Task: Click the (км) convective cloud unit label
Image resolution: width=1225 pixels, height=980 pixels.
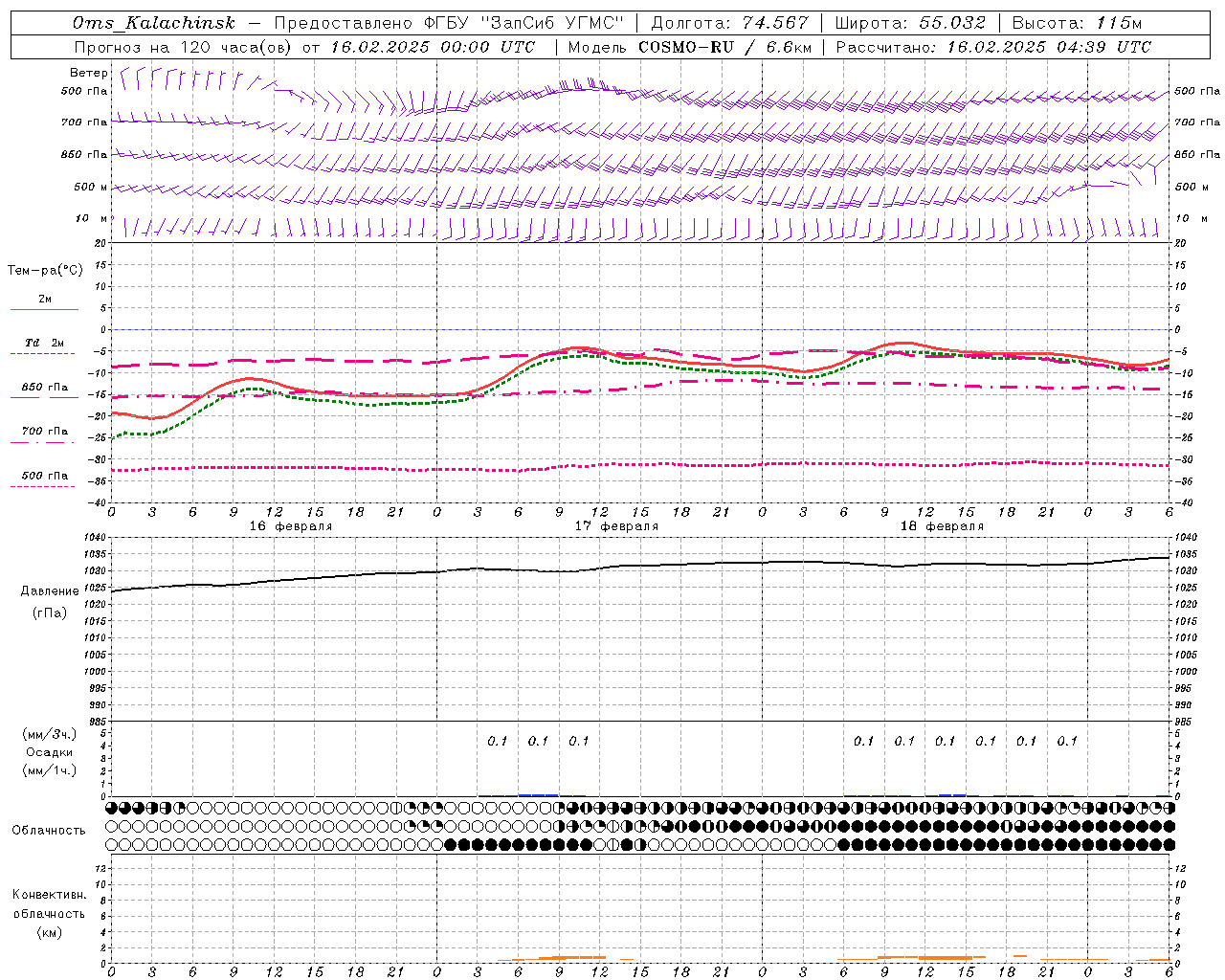Action: 50,932
